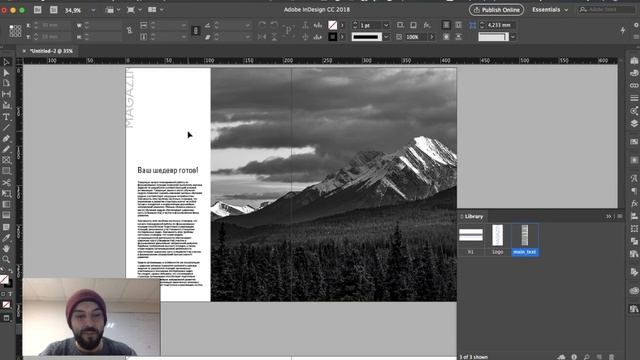Select the Pencil tool
Image resolution: width=640 pixels, height=360 pixels.
(x=6, y=149)
